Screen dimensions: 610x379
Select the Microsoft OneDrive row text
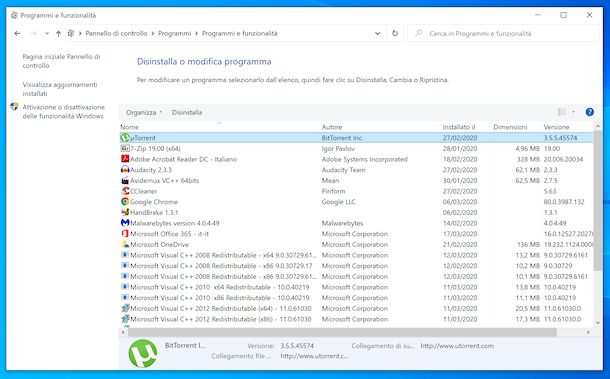pos(160,244)
